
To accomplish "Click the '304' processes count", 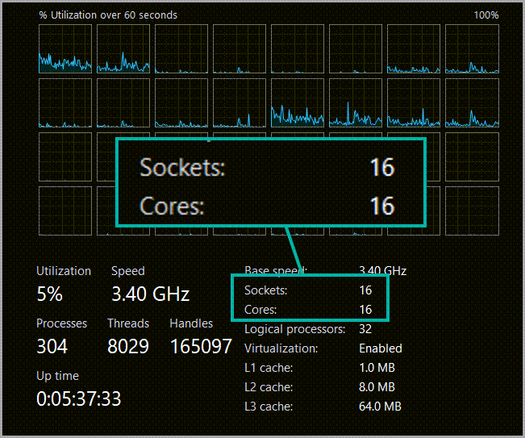I will click(52, 346).
